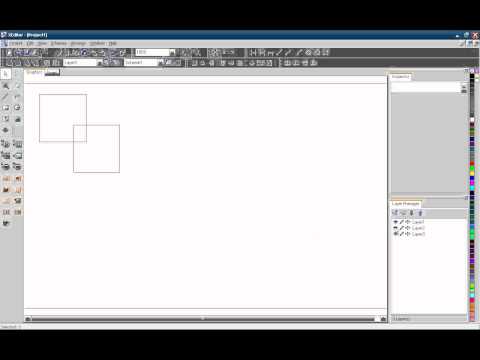The image size is (480, 360).
Task: Switch to the second drawing document tab
Action: 52,72
